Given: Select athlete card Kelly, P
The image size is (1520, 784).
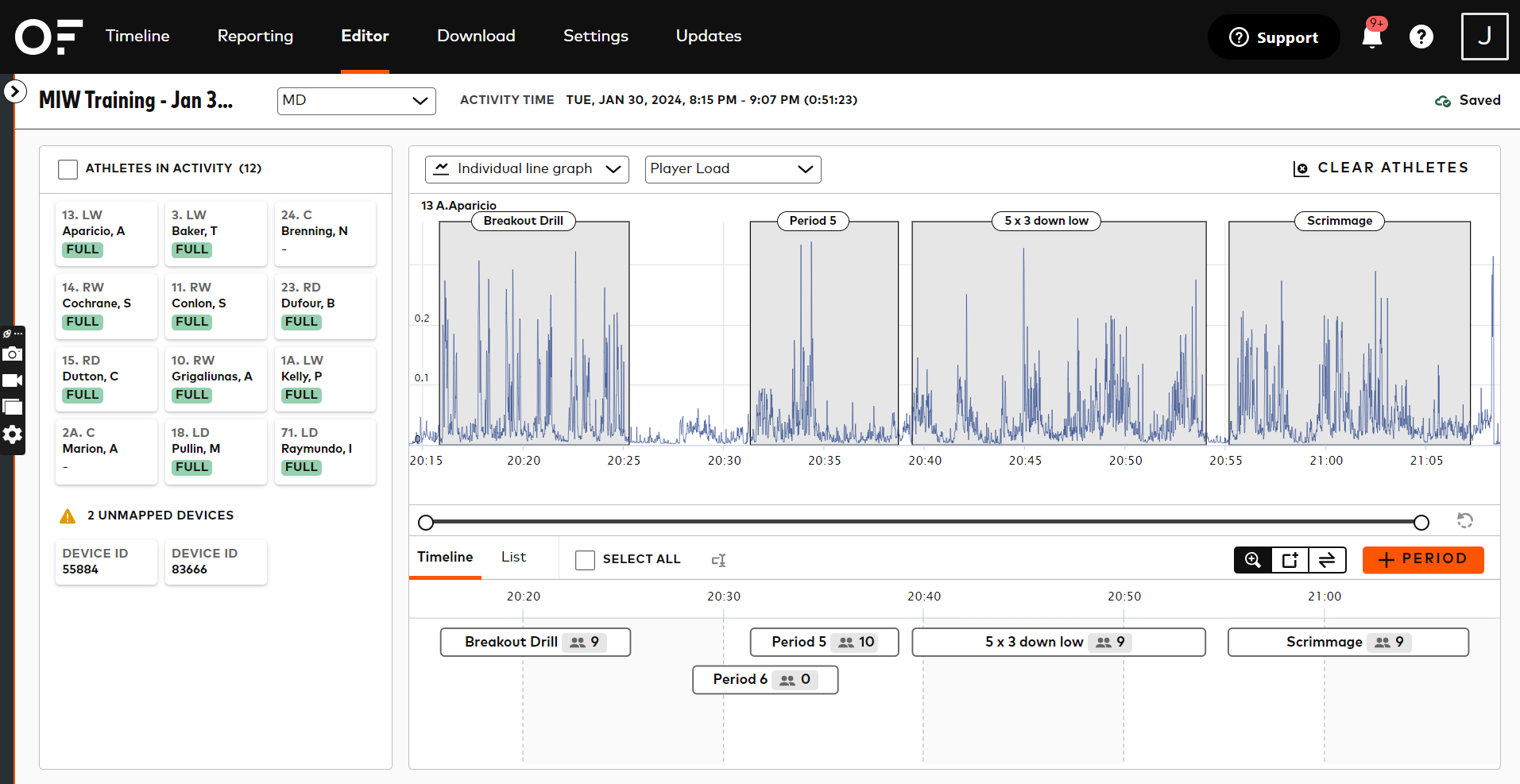Looking at the screenshot, I should (x=325, y=379).
